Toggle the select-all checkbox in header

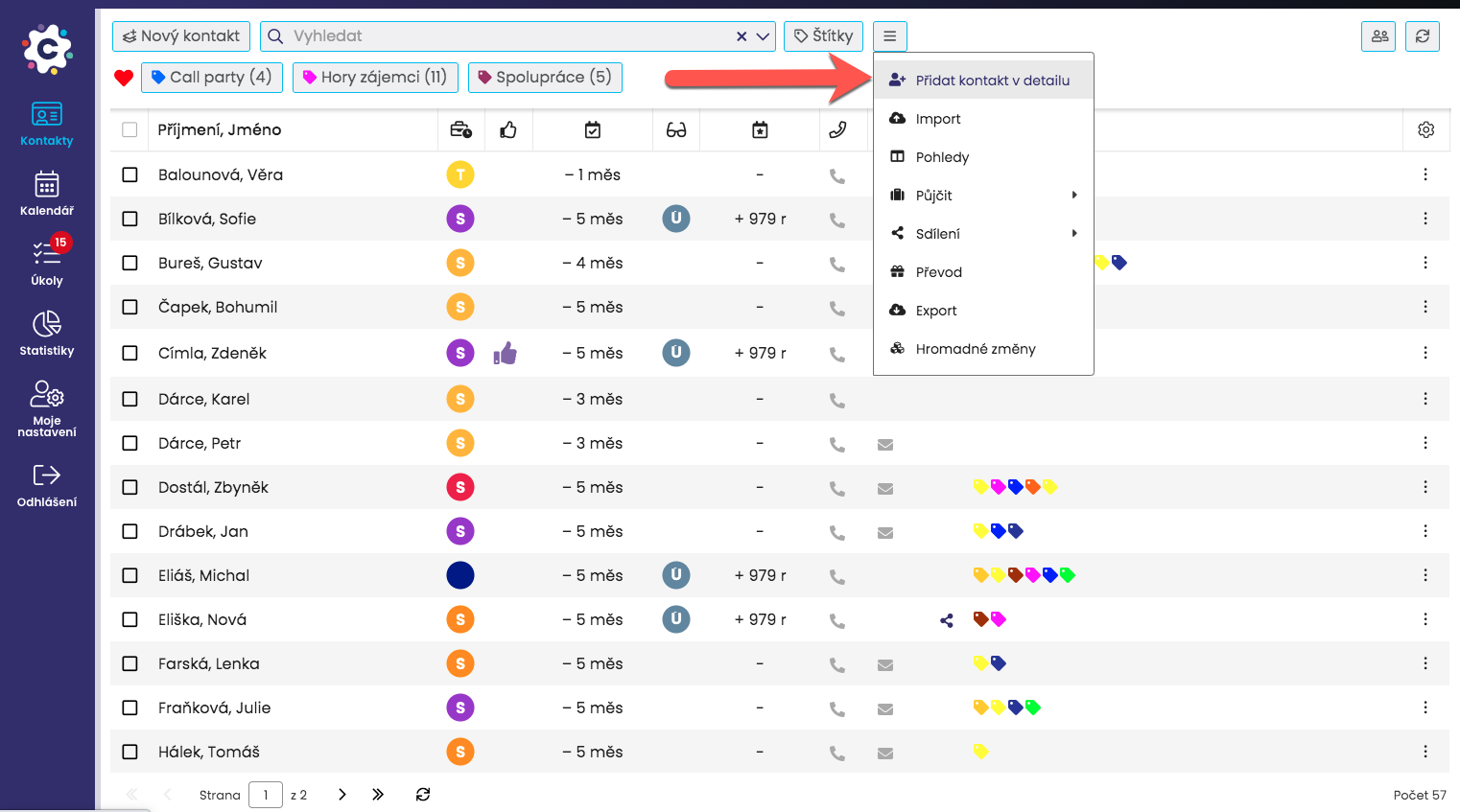[130, 129]
